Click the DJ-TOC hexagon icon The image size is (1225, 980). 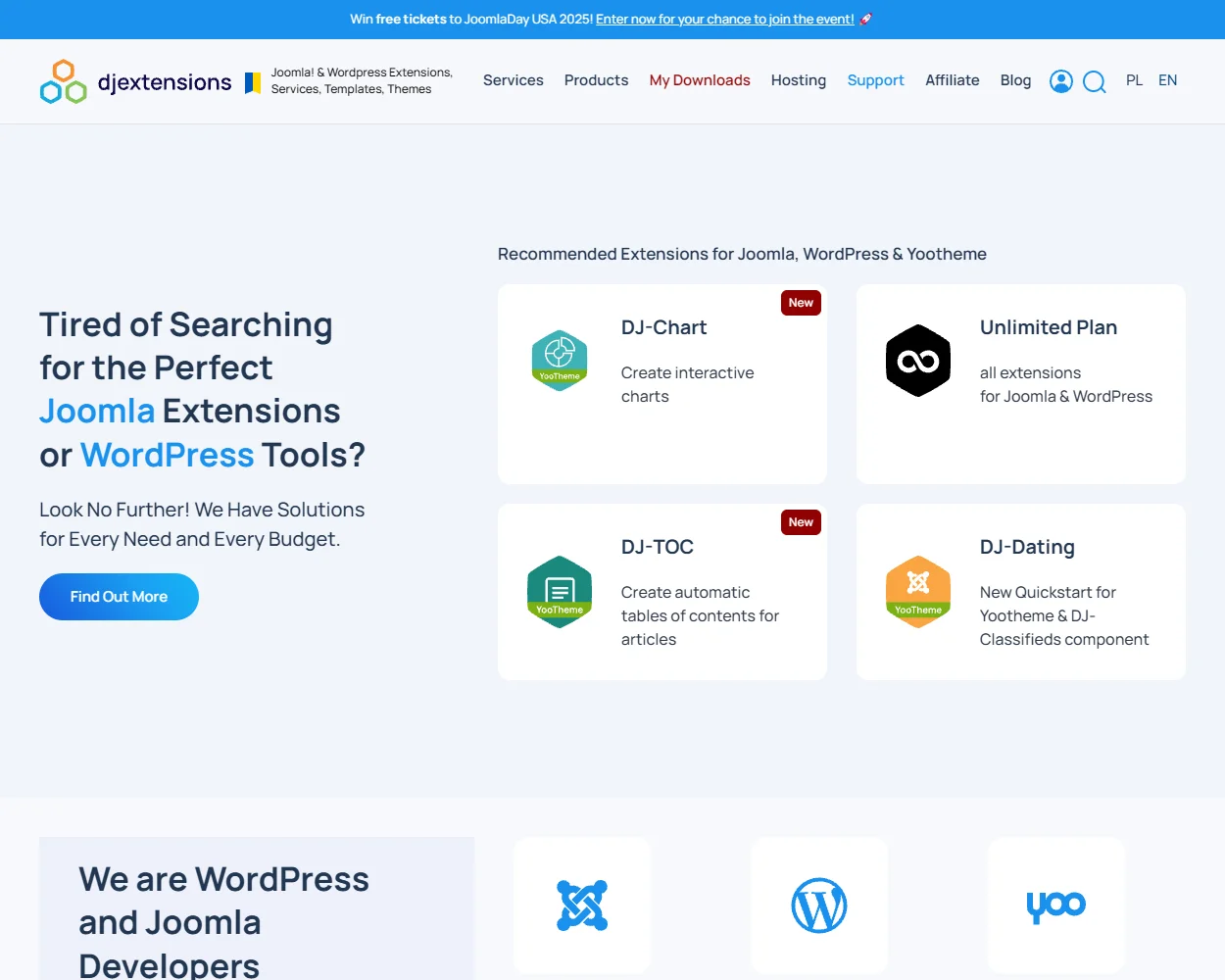tap(560, 592)
